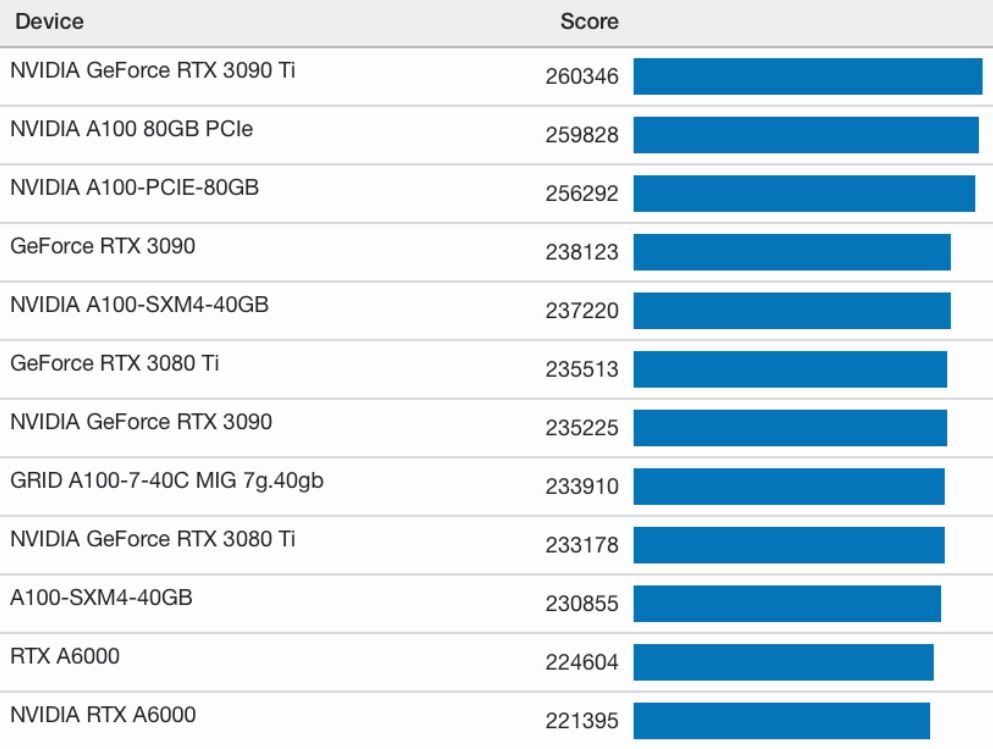The width and height of the screenshot is (993, 749).
Task: Click the score value 256292
Action: click(581, 194)
